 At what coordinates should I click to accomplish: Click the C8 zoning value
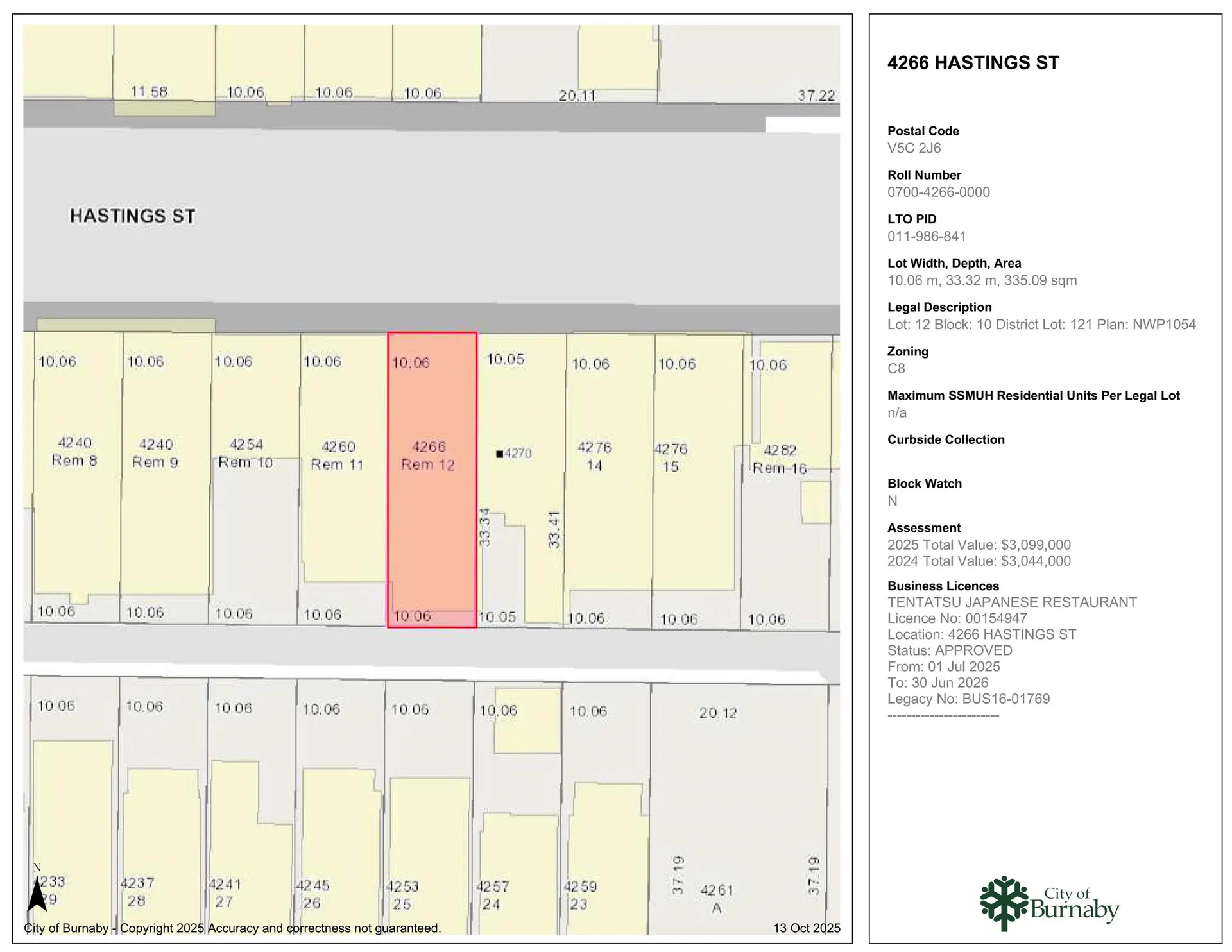click(896, 369)
